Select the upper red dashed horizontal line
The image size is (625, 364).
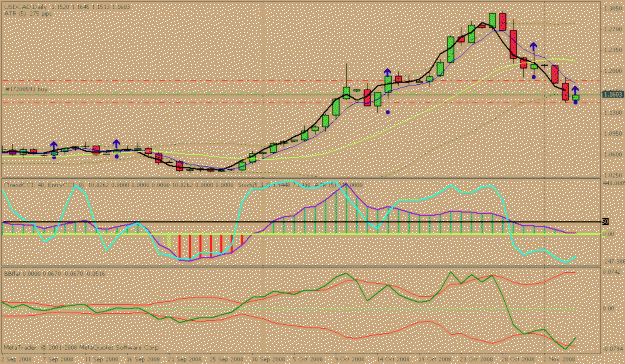pos(301,81)
